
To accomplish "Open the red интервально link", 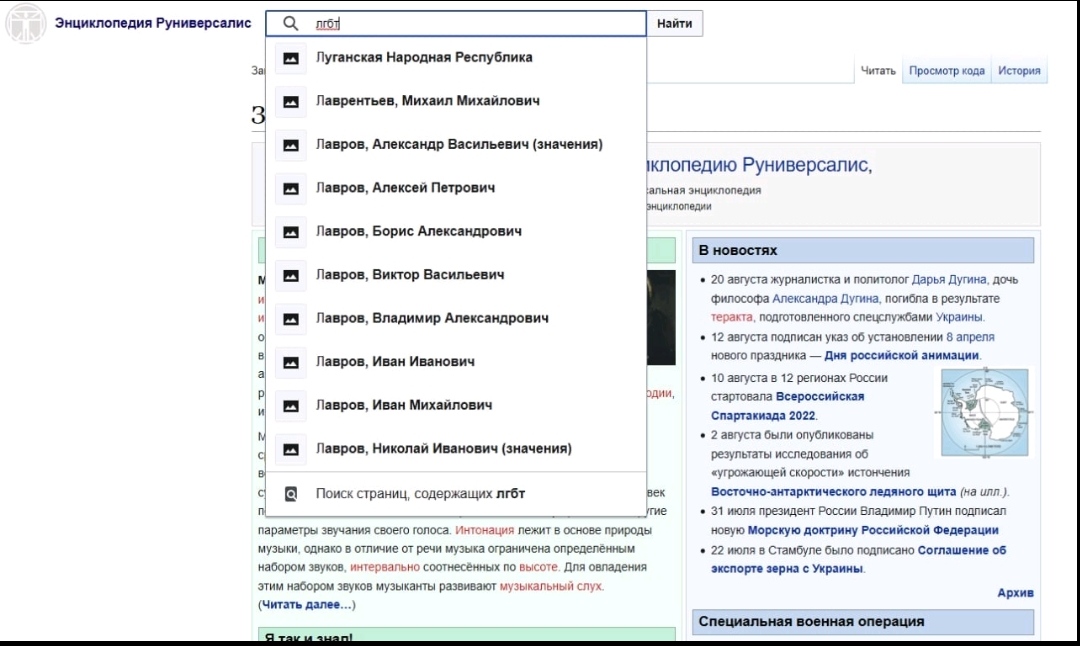I will (384, 567).
